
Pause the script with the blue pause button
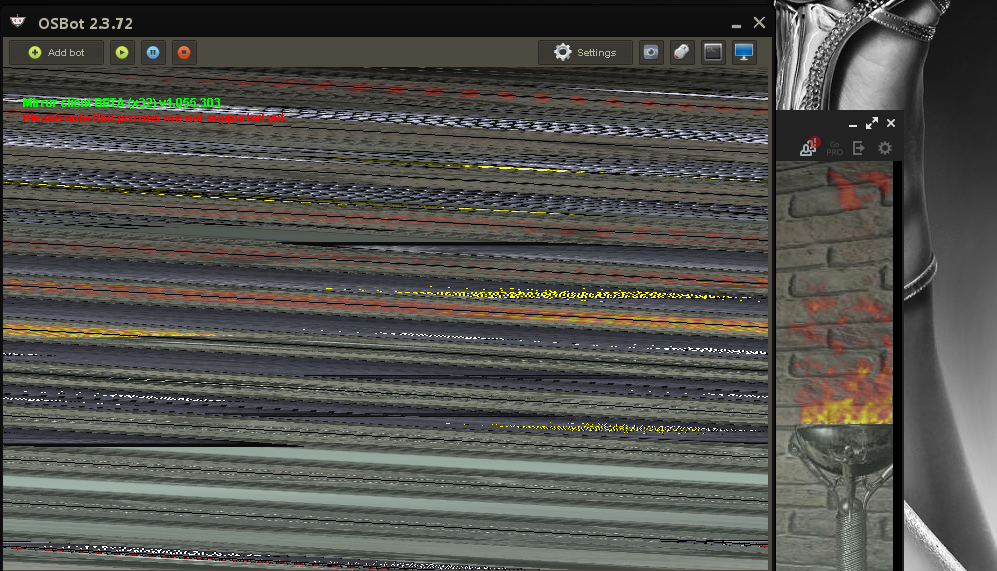pyautogui.click(x=153, y=53)
